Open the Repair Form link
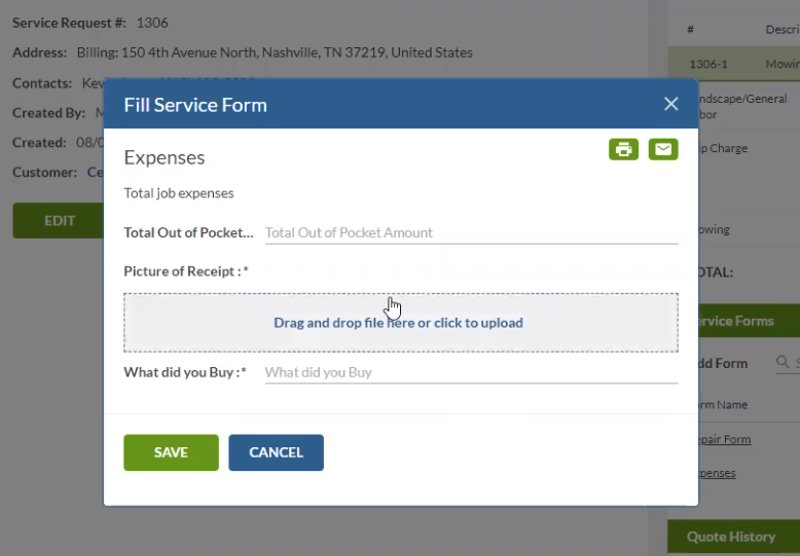800x556 pixels. pos(722,439)
